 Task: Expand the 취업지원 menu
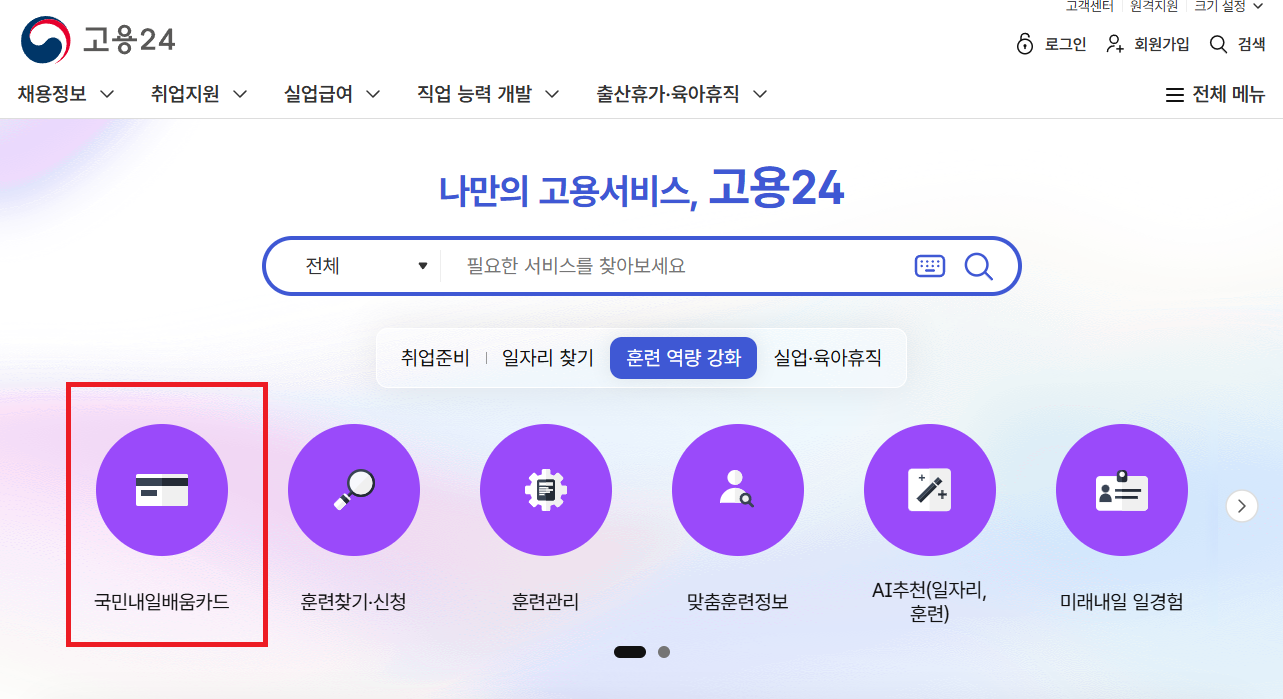[x=199, y=94]
